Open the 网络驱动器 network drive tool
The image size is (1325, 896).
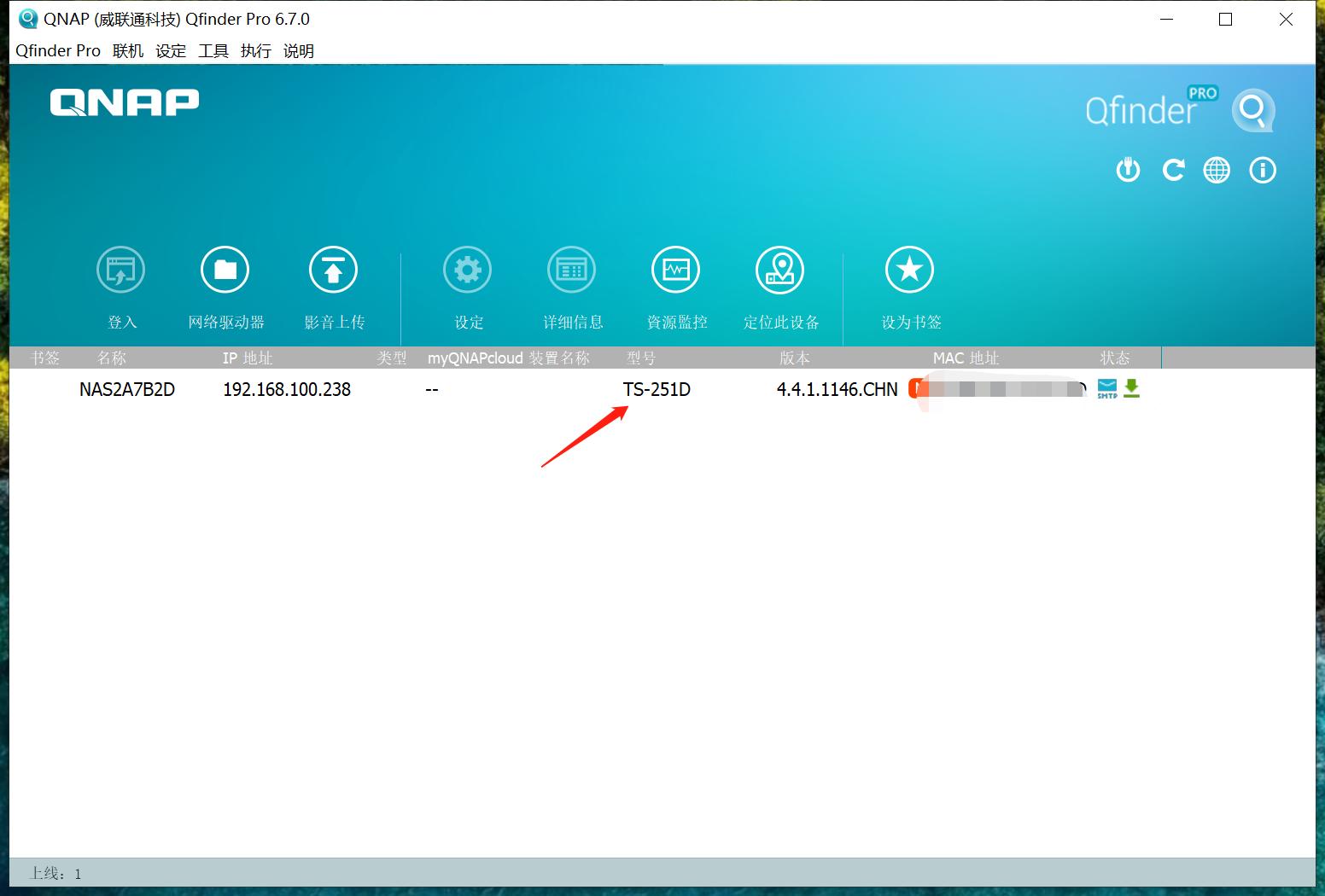[225, 271]
